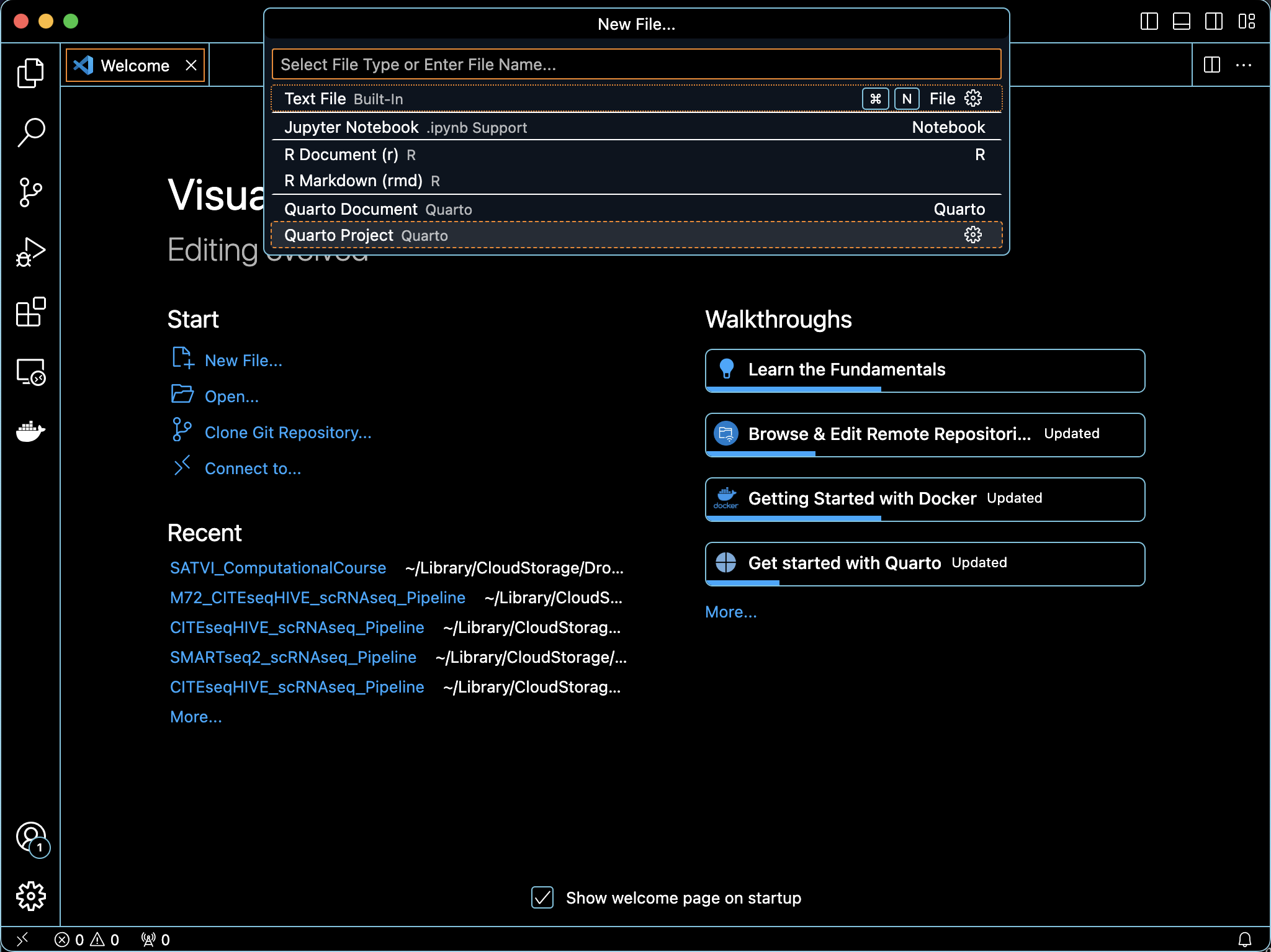This screenshot has height=952, width=1271.
Task: Show errors and warnings in status bar
Action: point(87,940)
